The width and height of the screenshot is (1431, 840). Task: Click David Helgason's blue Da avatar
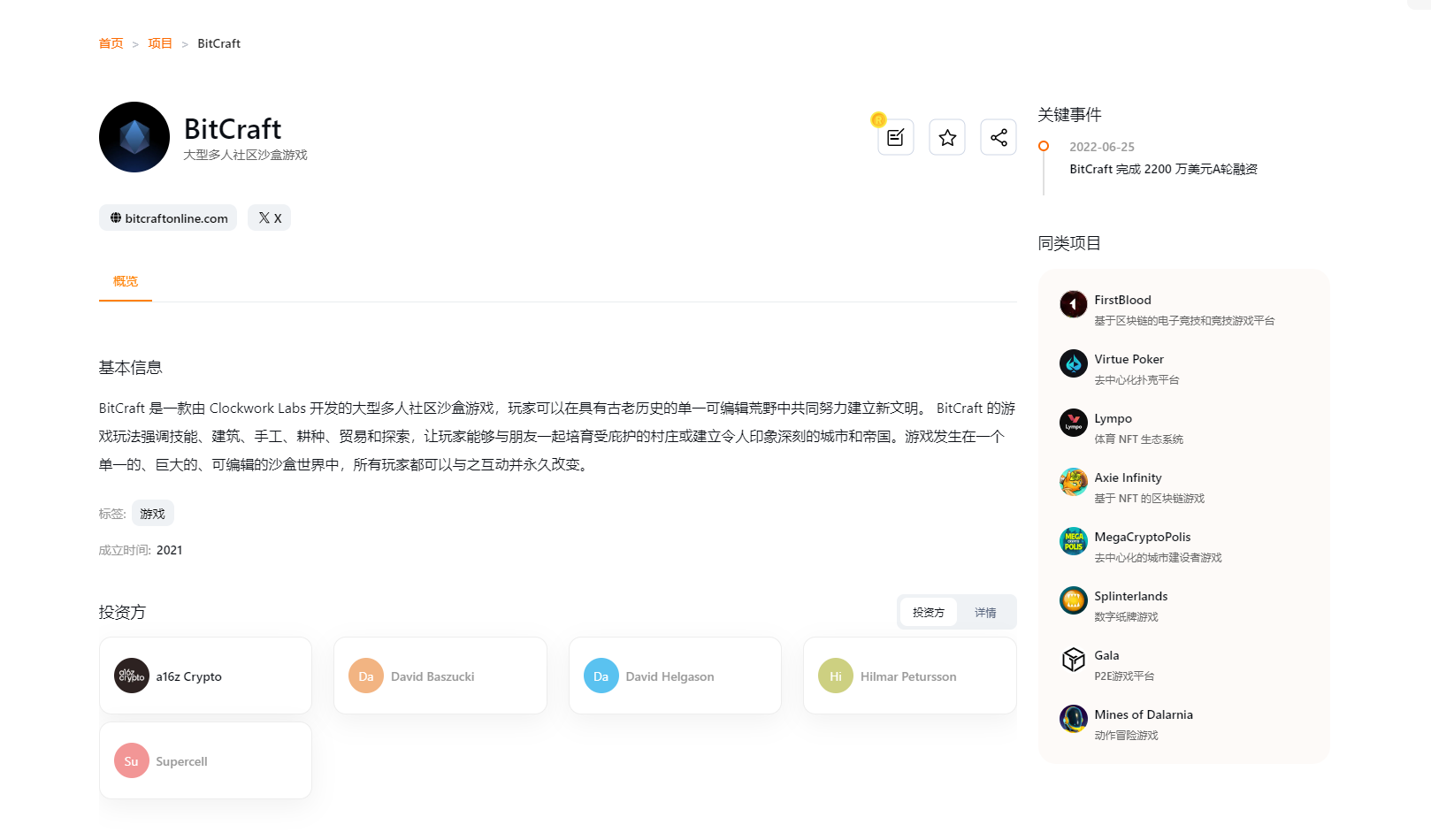[601, 676]
